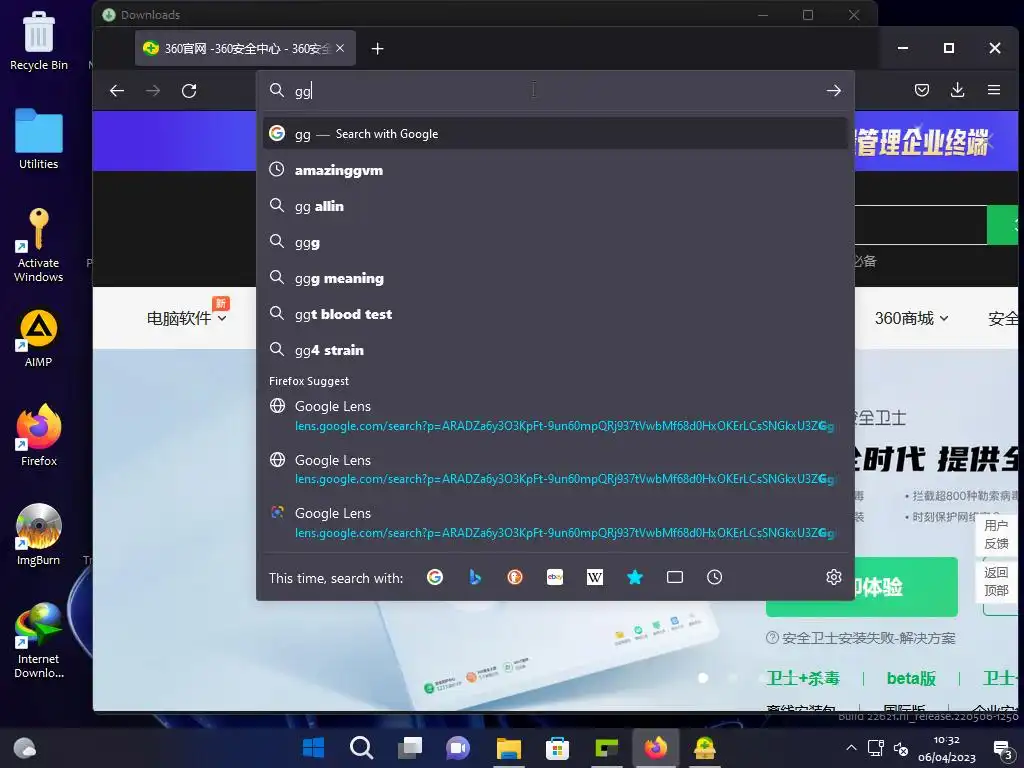
Task: Open the first Google Lens suggestion
Action: click(x=555, y=415)
